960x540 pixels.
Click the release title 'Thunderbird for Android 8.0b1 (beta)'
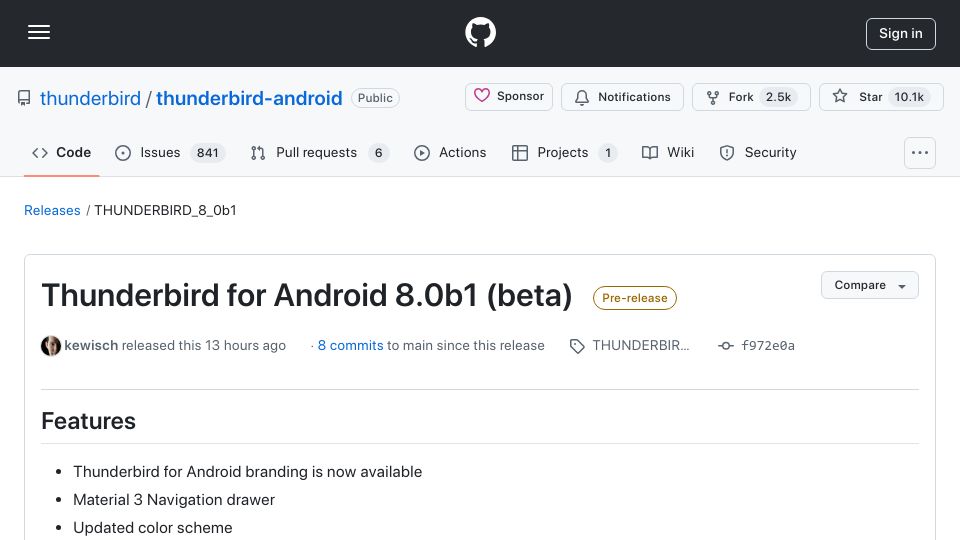point(307,295)
